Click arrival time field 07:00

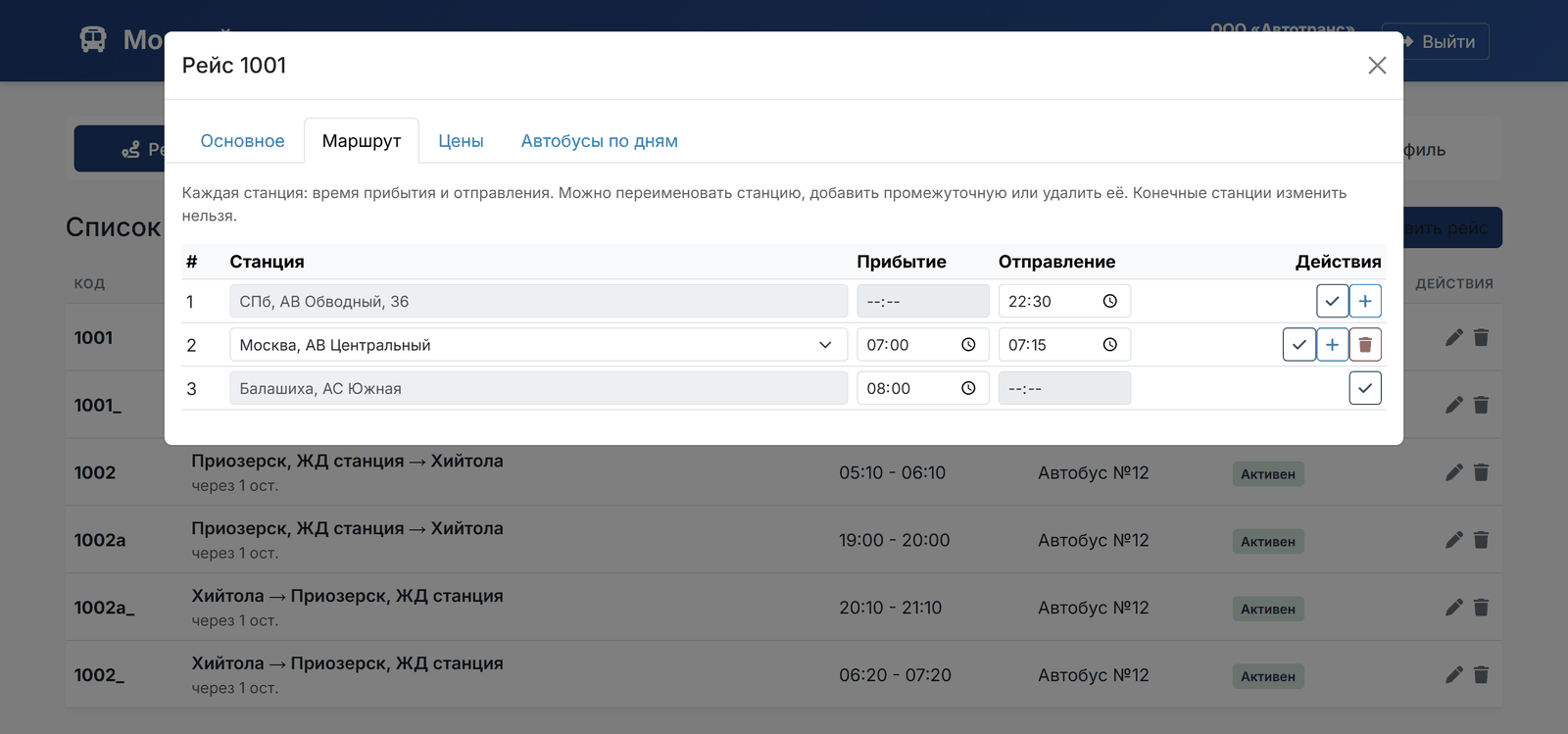[923, 345]
